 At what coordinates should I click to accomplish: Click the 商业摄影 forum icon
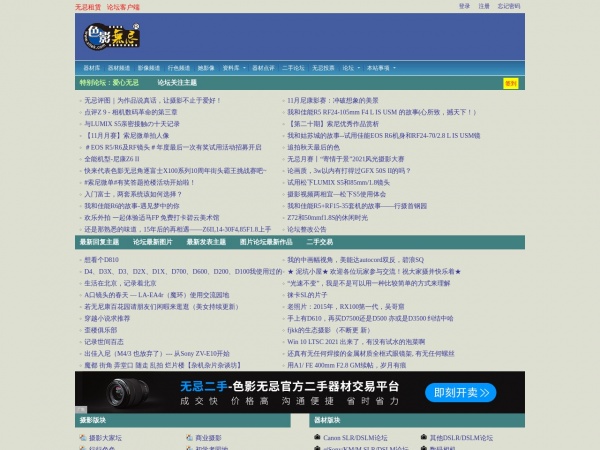tap(189, 438)
